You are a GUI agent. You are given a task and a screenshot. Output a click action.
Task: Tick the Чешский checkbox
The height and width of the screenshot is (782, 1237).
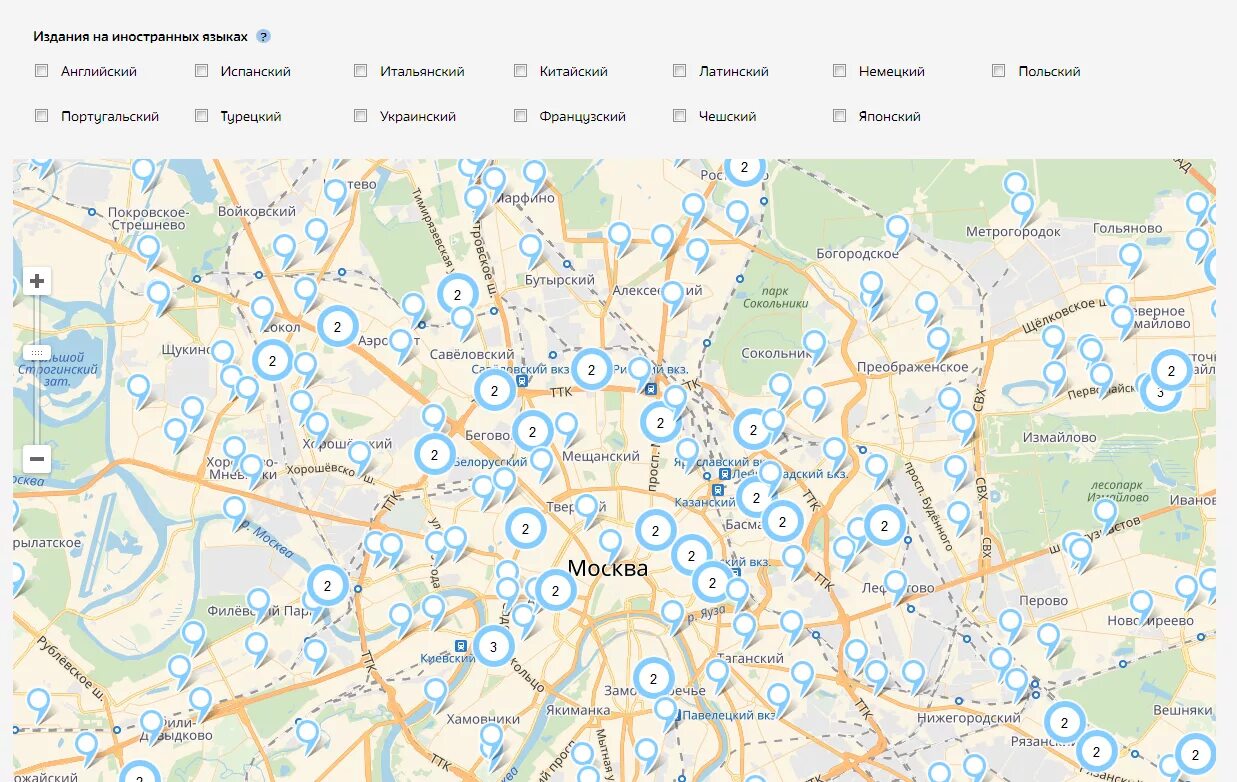(680, 116)
